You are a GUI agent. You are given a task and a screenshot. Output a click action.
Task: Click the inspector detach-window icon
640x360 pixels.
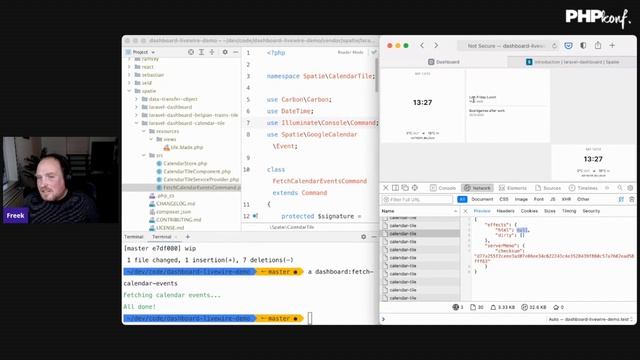point(405,188)
